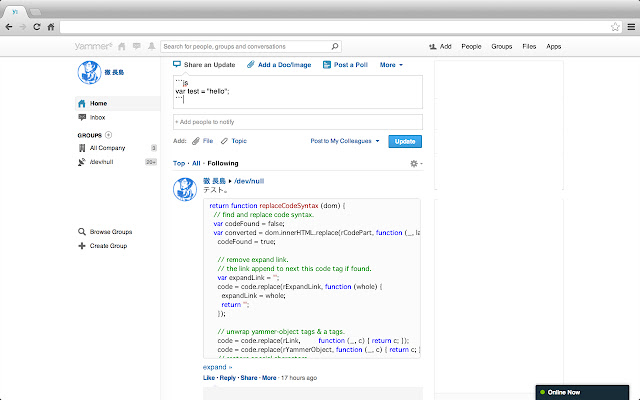Click user name link in sidebar
The width and height of the screenshot is (640, 400).
[x=114, y=72]
